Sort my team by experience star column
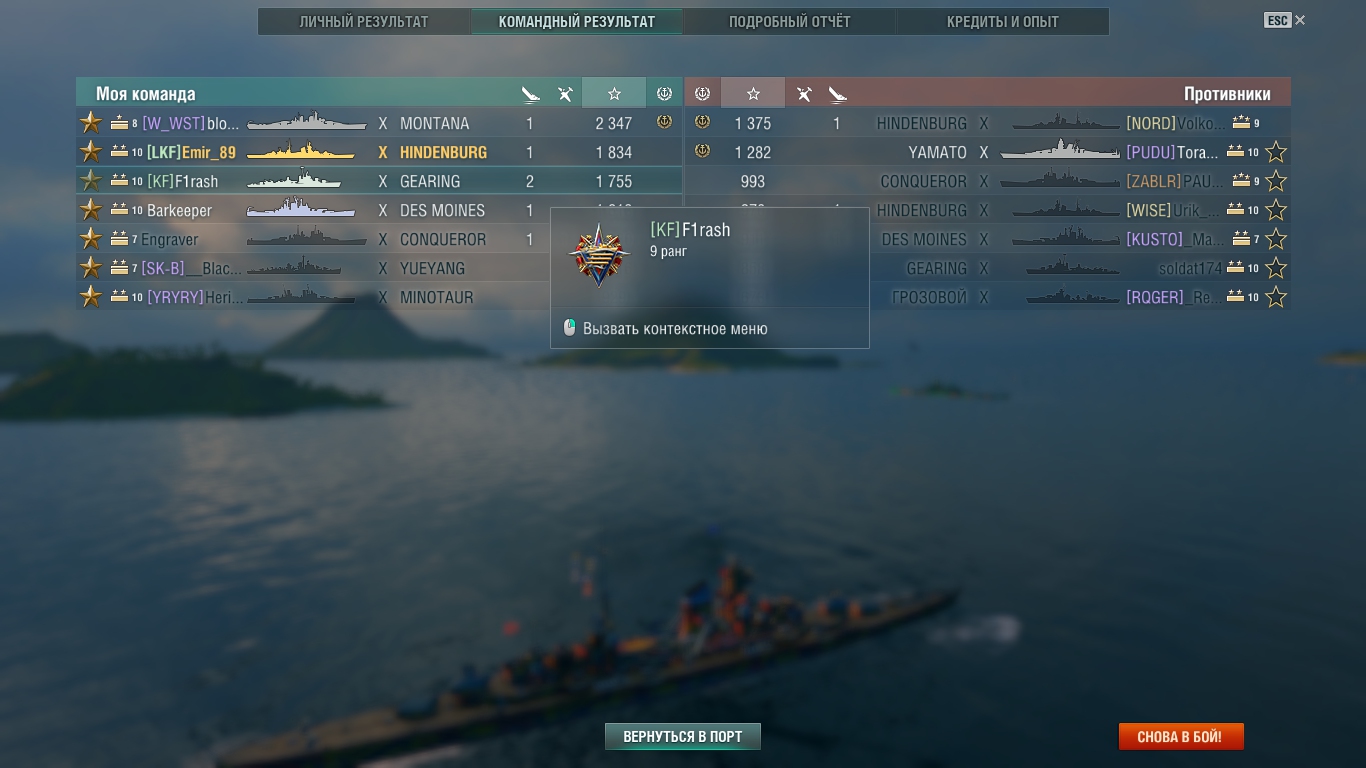1366x768 pixels. 614,93
